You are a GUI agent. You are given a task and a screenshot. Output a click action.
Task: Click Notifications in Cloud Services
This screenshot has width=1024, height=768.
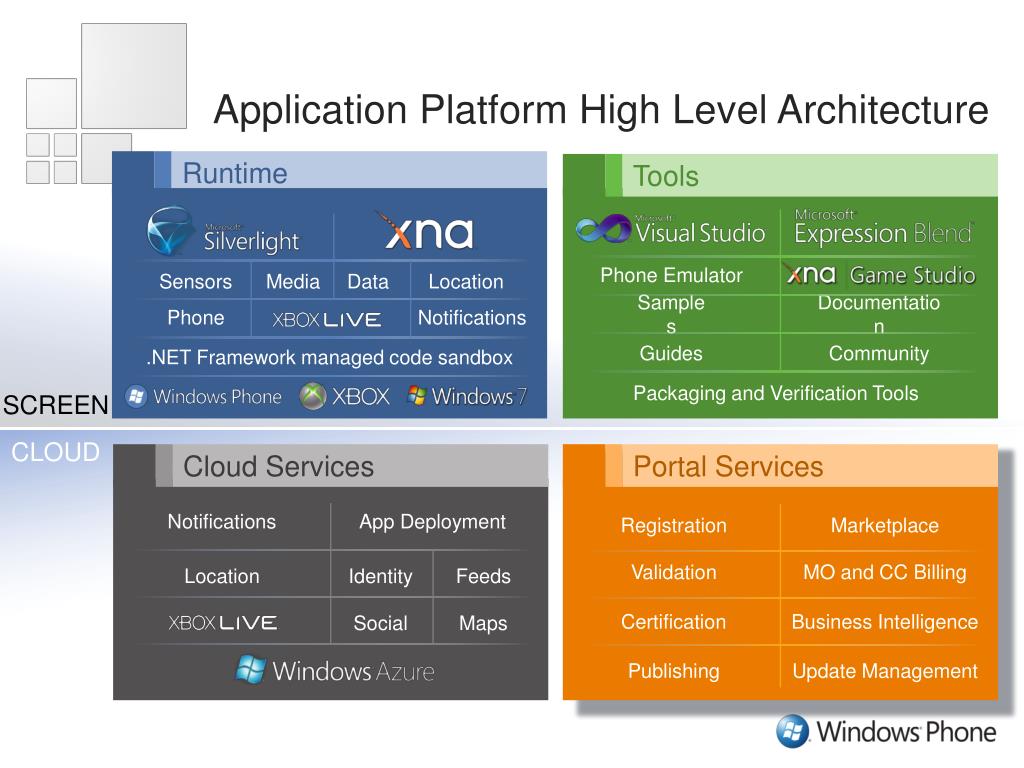(221, 521)
